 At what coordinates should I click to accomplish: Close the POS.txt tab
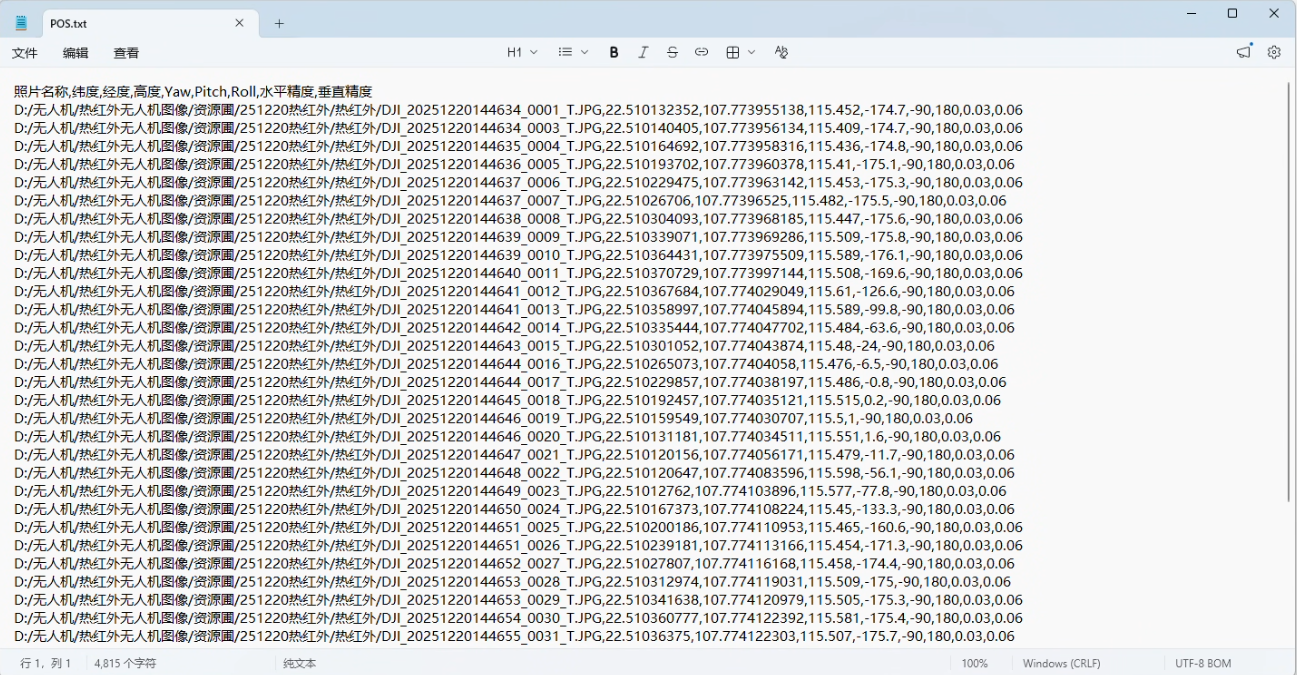point(239,23)
